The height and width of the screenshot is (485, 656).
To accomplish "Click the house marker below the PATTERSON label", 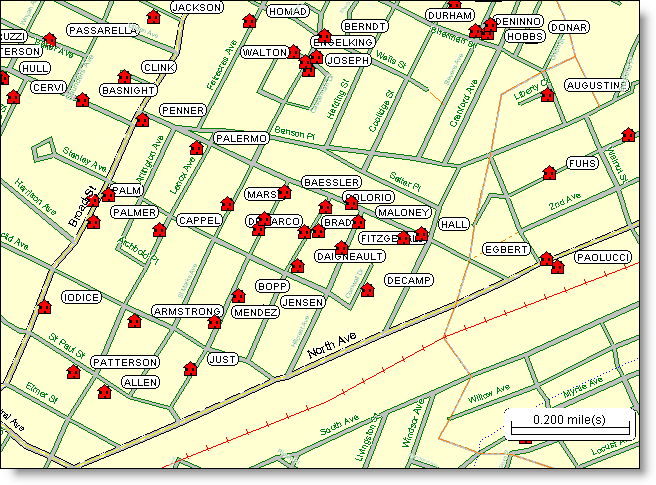I will click(73, 373).
